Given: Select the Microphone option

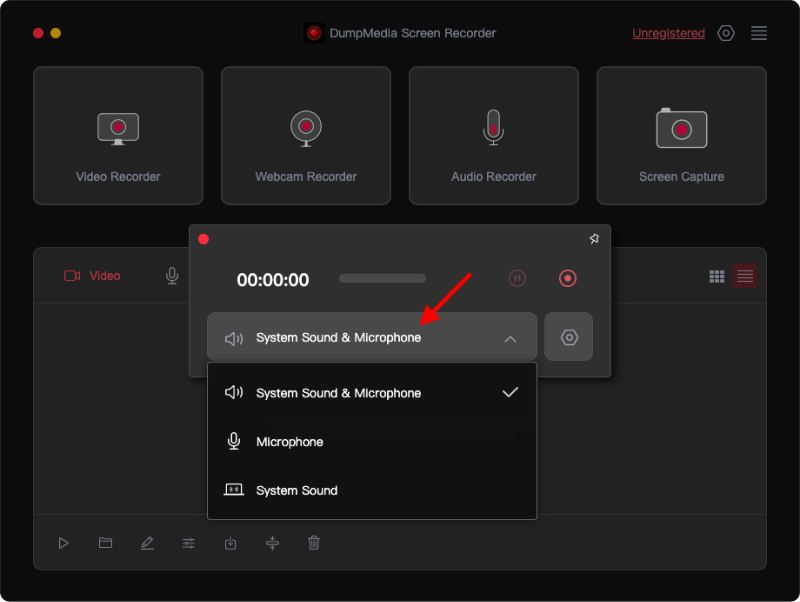Looking at the screenshot, I should [372, 441].
